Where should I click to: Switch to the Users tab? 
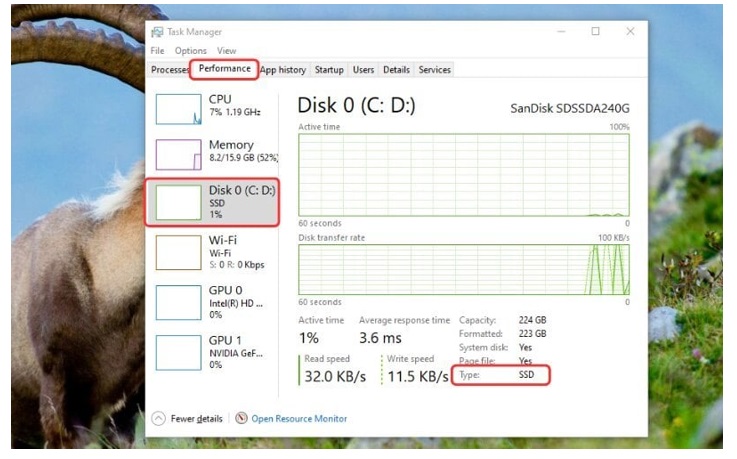(363, 70)
